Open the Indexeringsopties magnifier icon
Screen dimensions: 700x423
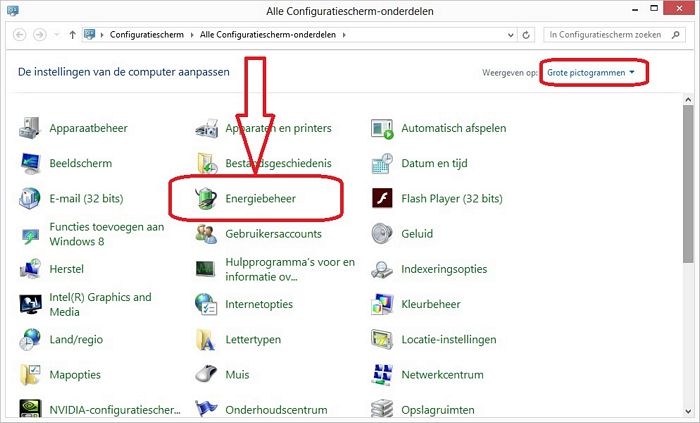point(382,270)
